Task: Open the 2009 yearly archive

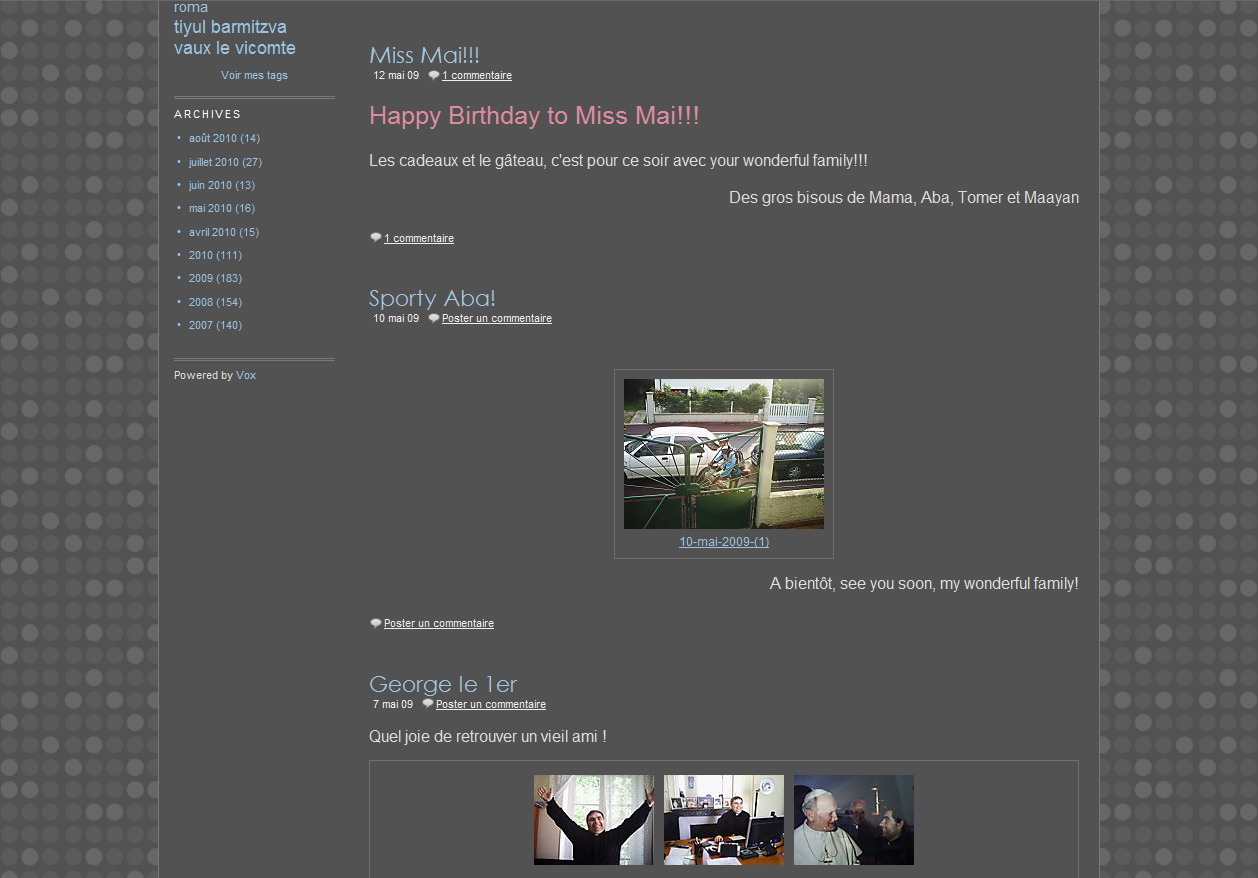Action: pyautogui.click(x=200, y=278)
